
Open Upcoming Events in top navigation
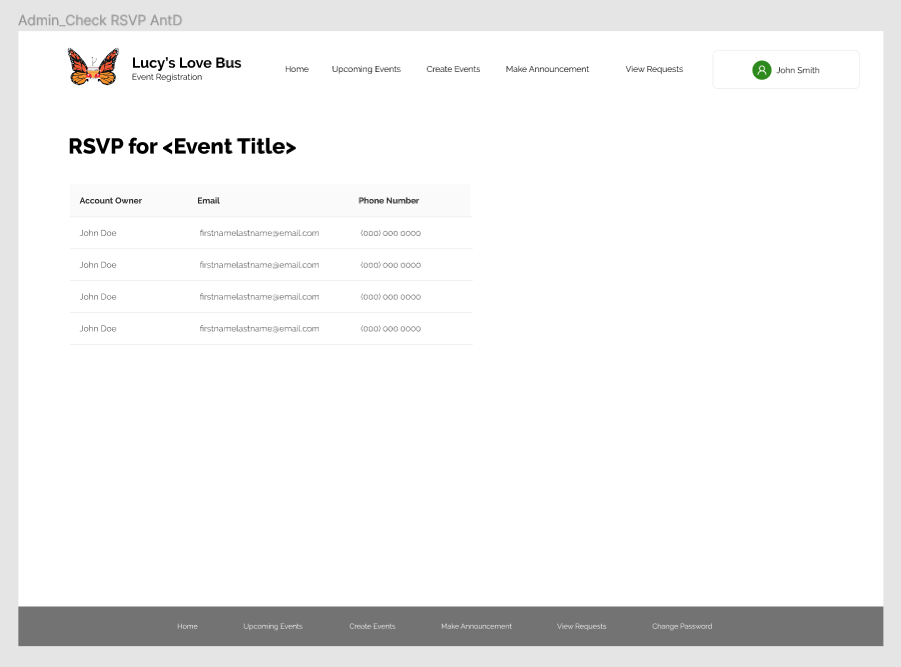[366, 69]
